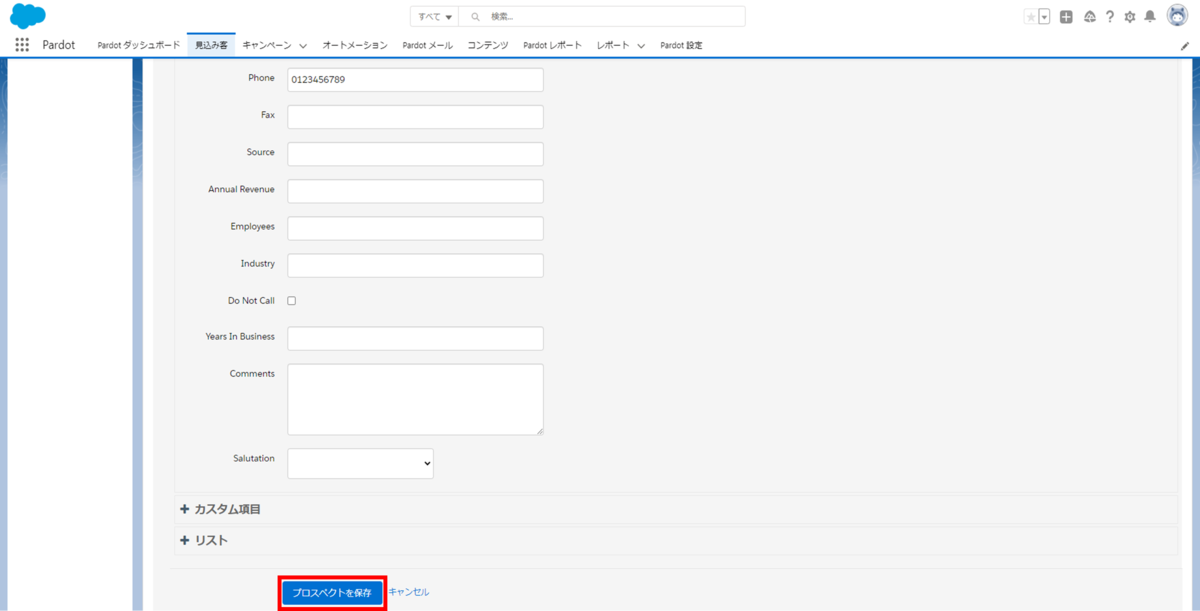Open the Pardot 設定 tab

pyautogui.click(x=681, y=45)
